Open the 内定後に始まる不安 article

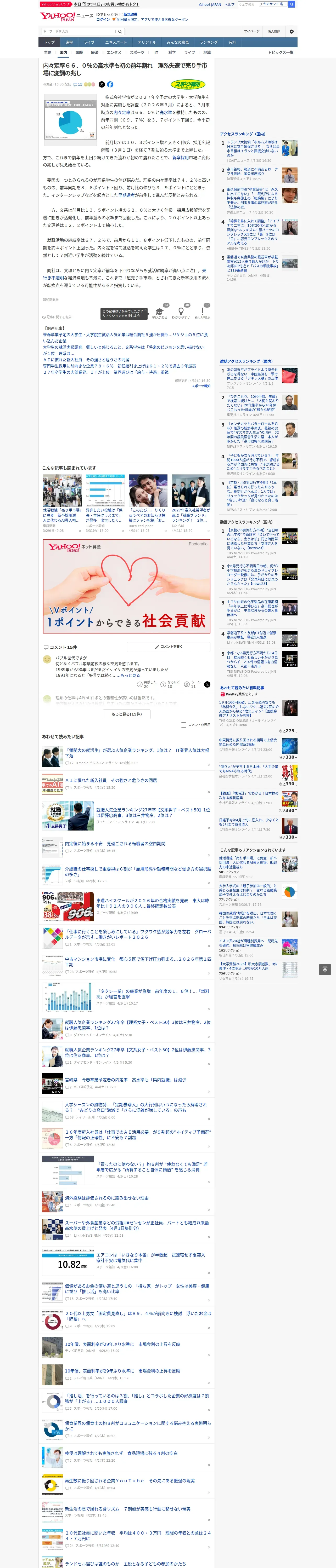(115, 844)
